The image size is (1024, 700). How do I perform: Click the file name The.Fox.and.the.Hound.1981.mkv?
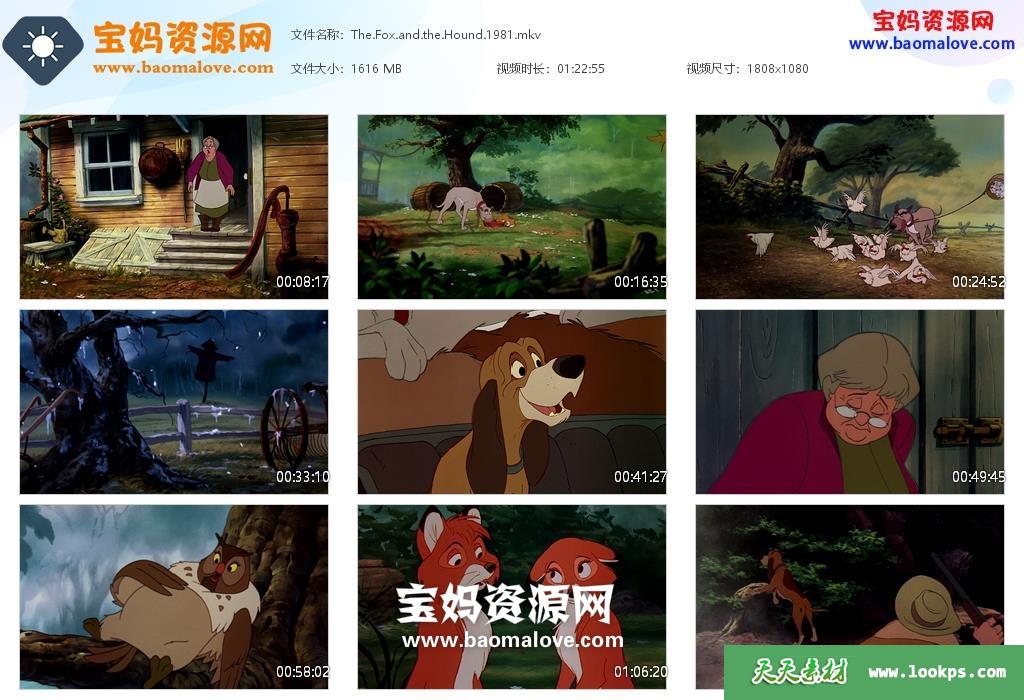coord(445,35)
